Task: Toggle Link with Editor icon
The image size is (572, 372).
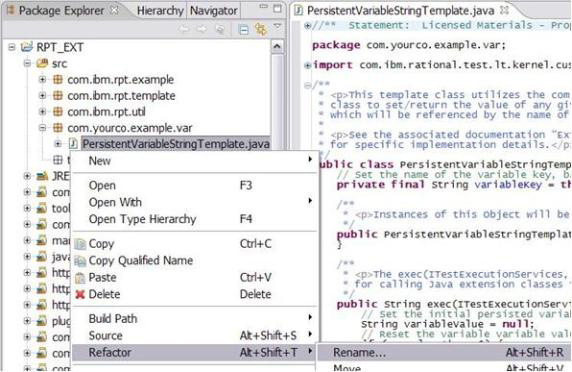Action: pos(261,29)
